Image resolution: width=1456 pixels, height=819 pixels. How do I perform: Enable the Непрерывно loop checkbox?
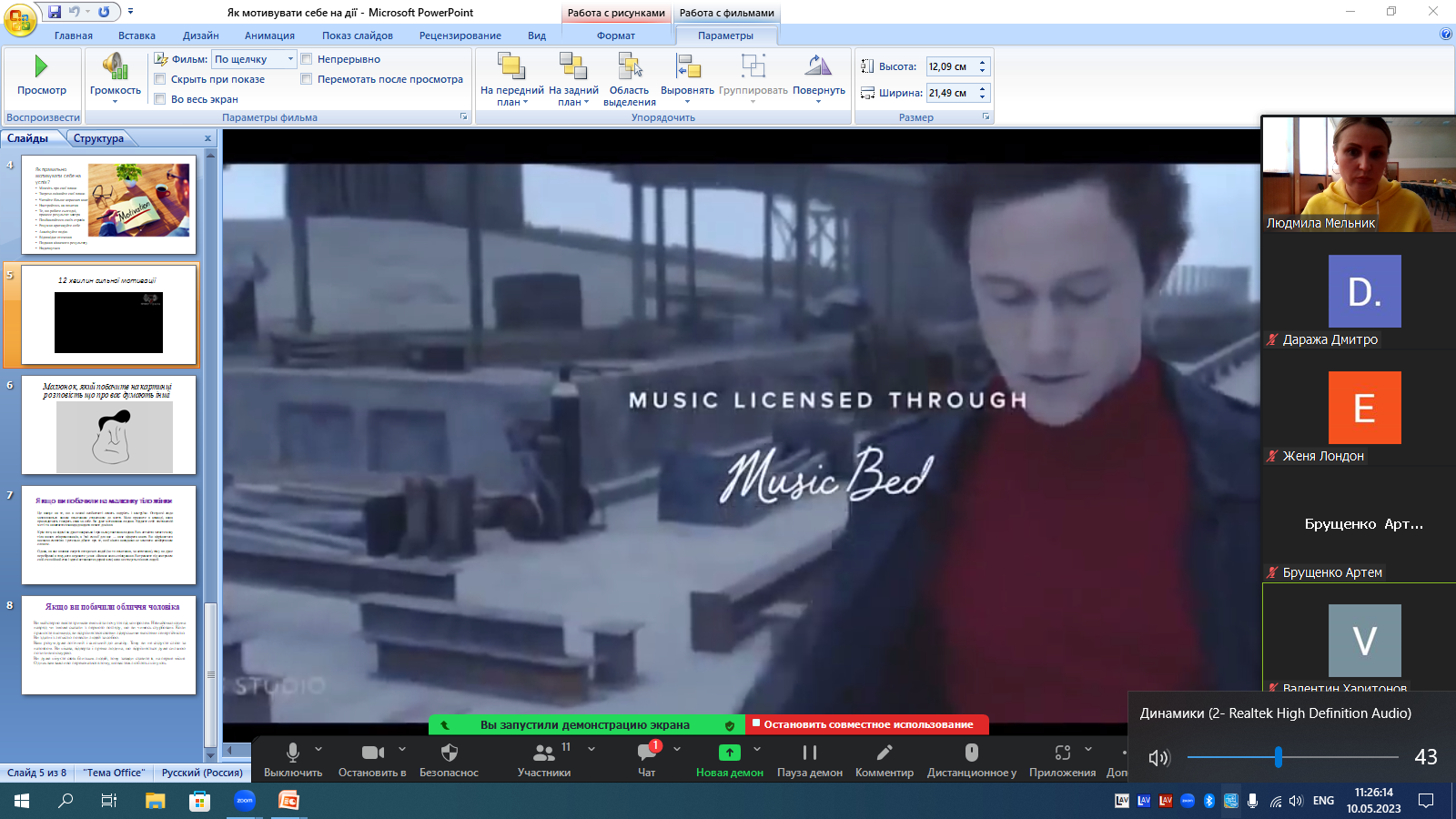pyautogui.click(x=307, y=59)
